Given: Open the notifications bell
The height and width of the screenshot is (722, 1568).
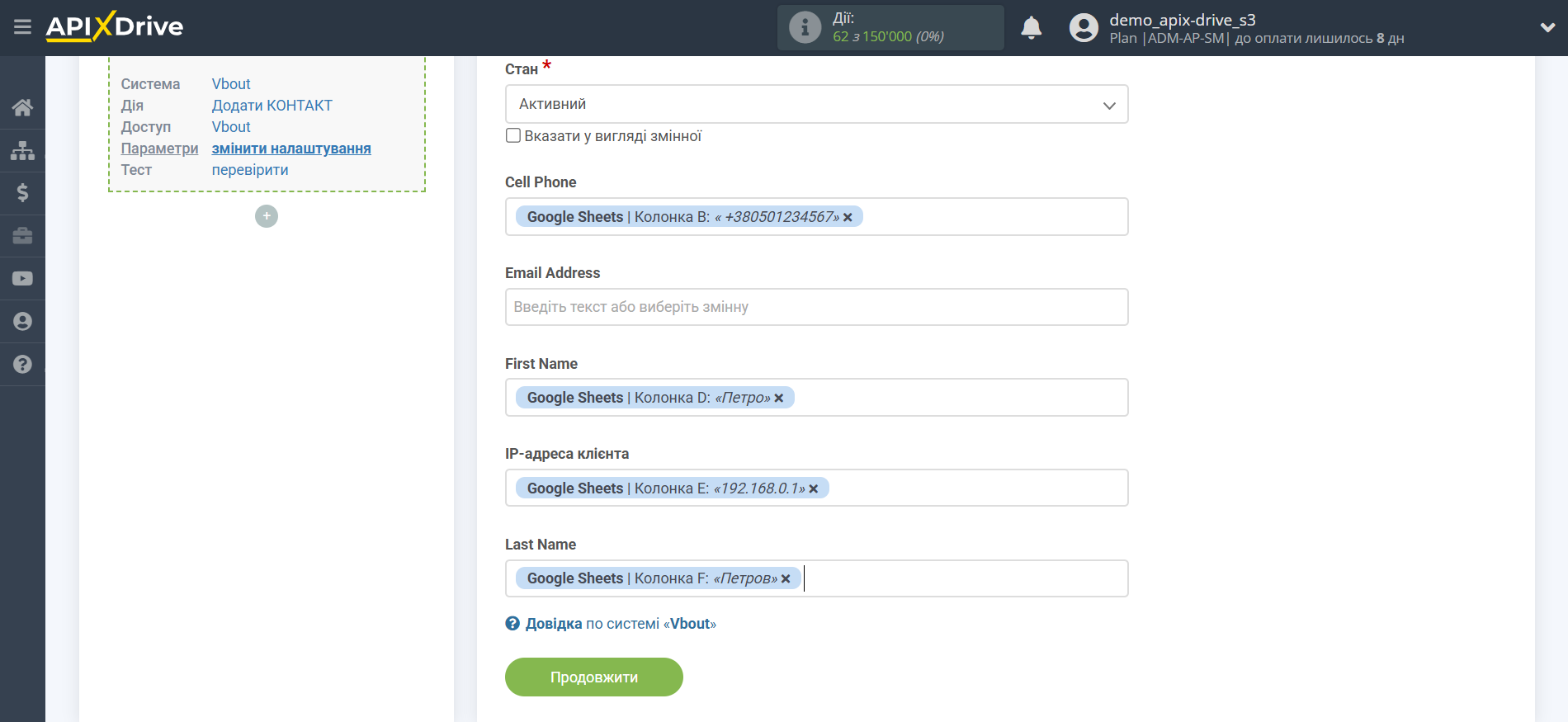Looking at the screenshot, I should tap(1031, 28).
